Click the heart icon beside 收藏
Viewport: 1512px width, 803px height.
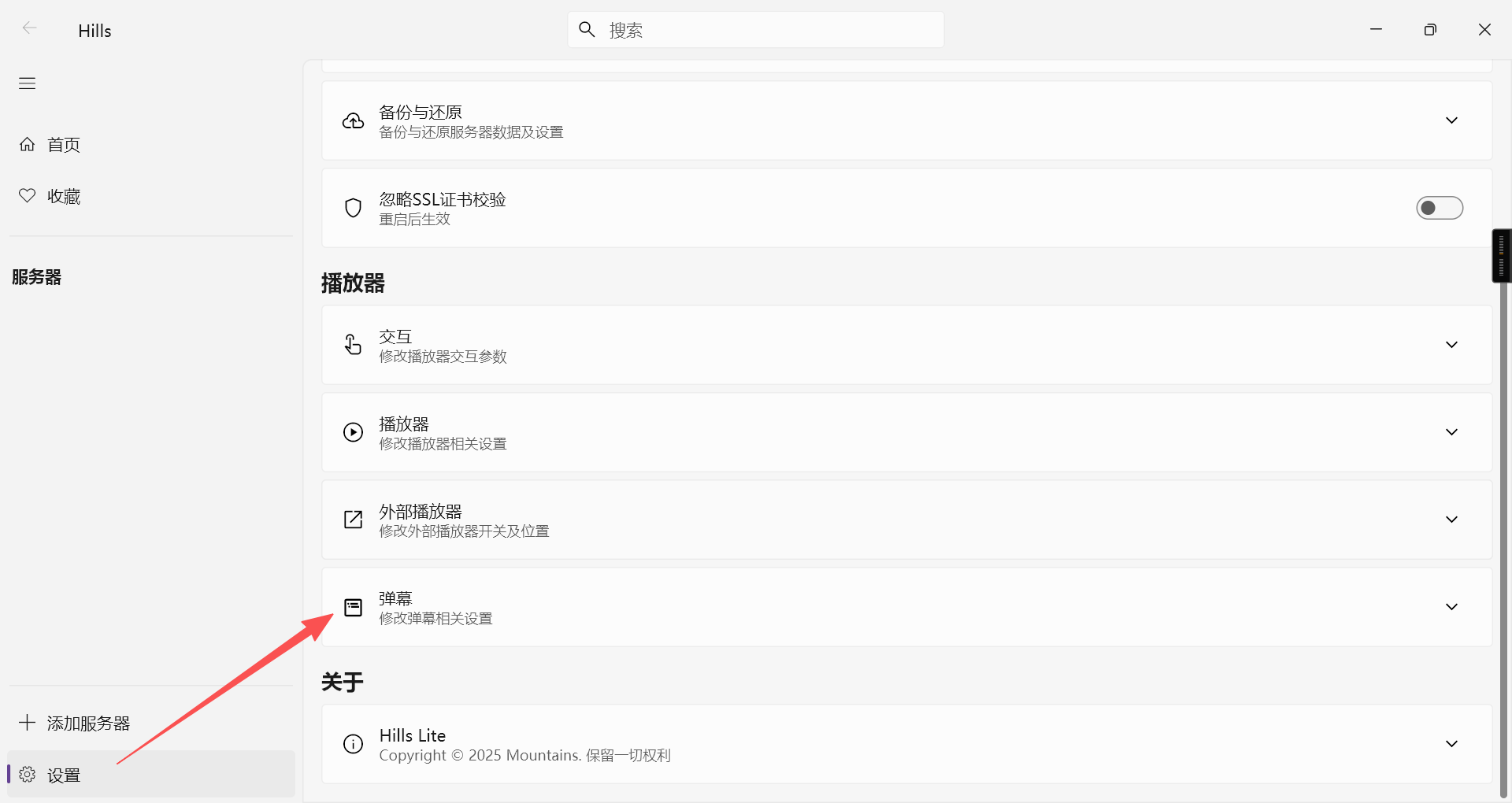tap(28, 196)
